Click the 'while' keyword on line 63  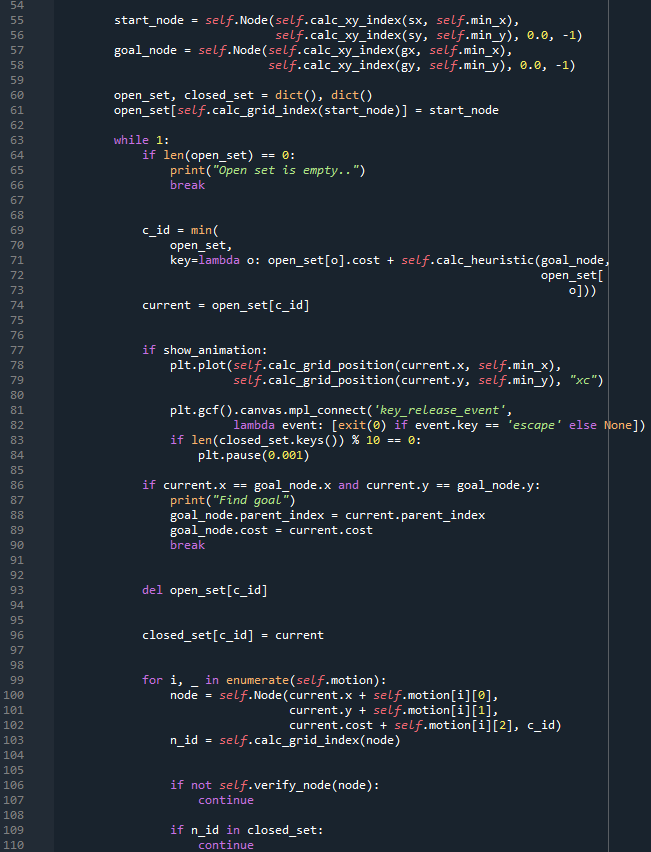131,140
